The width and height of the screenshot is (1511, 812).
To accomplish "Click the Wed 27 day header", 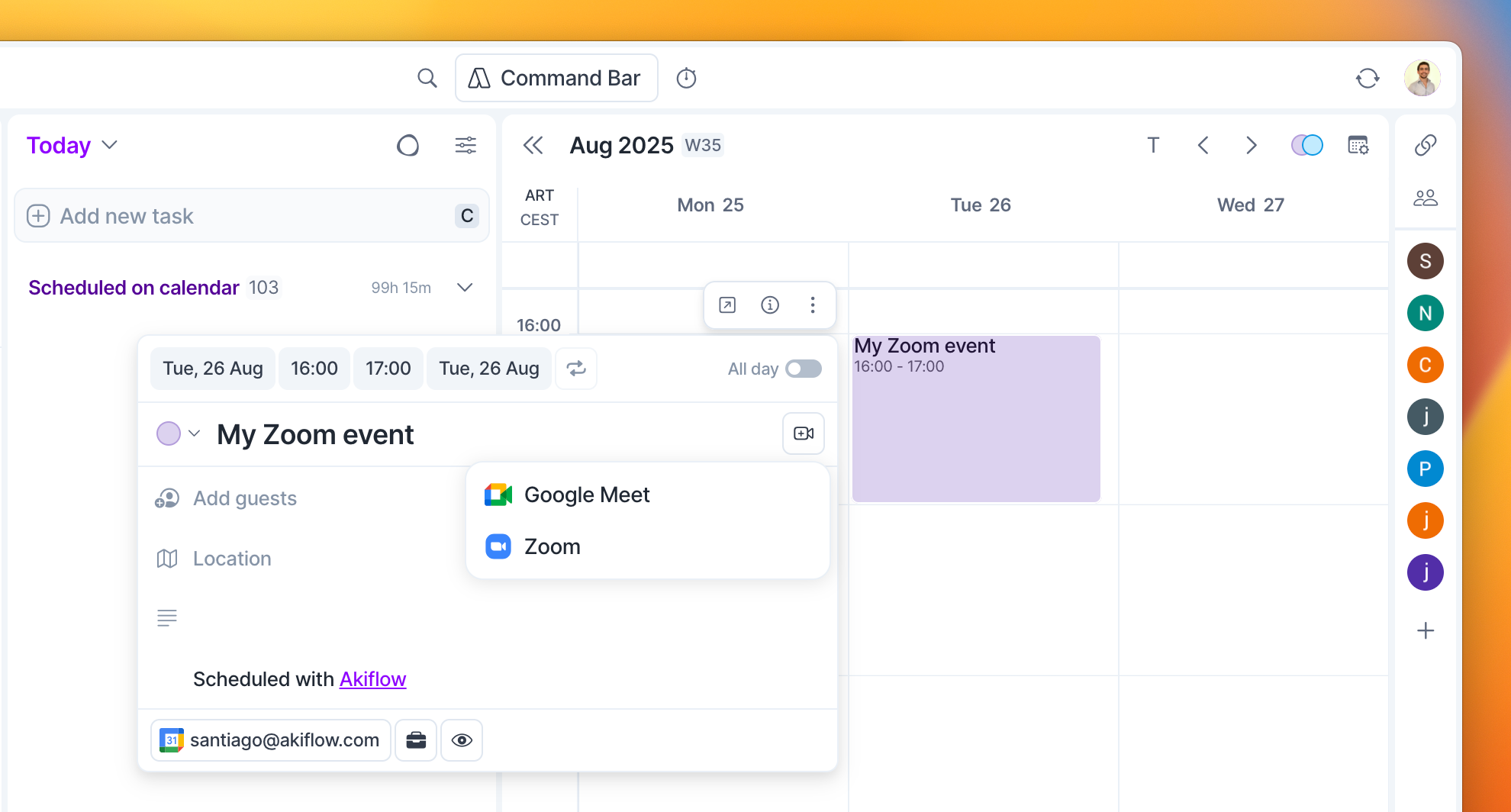I will click(1251, 205).
